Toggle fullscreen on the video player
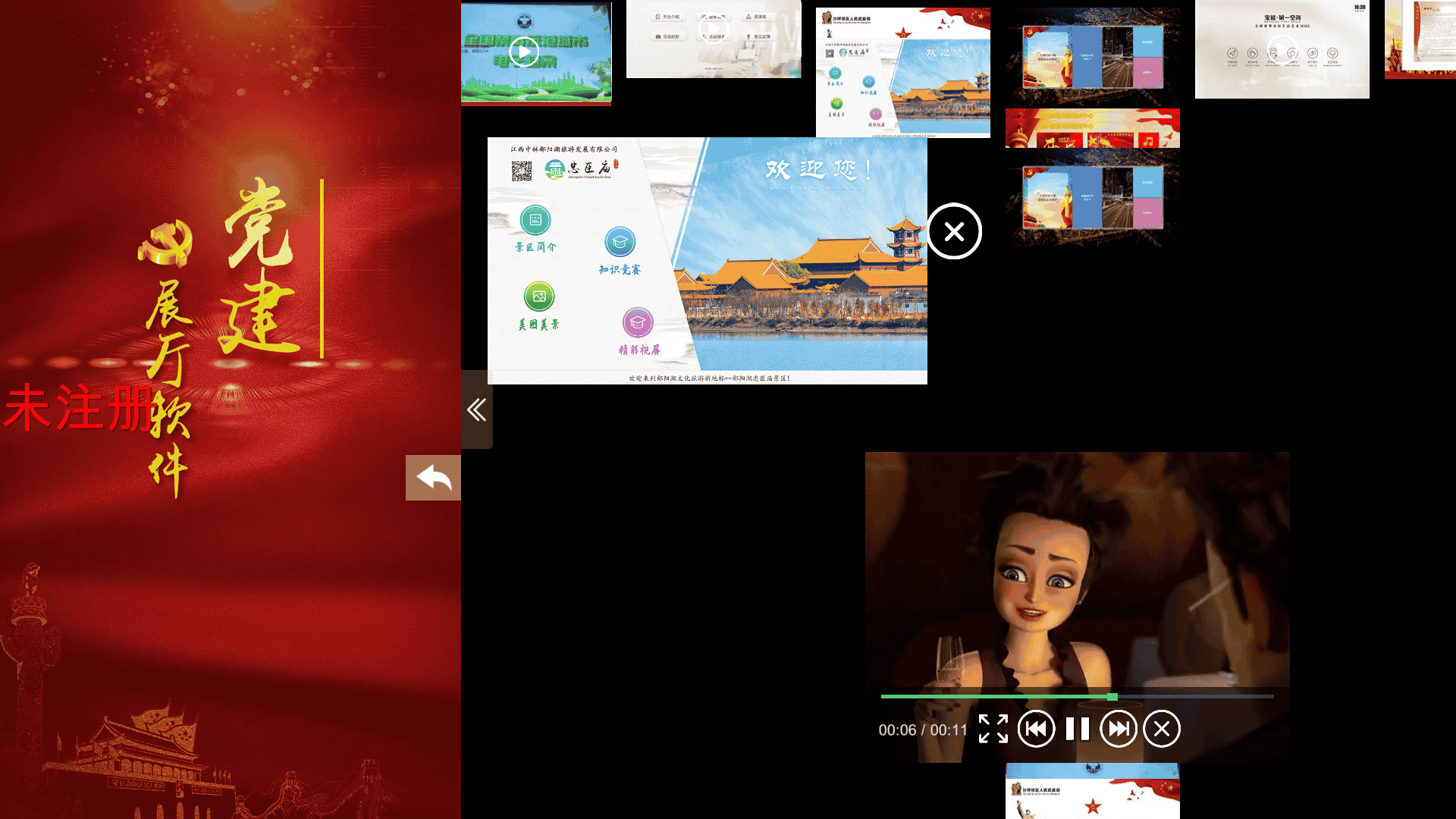This screenshot has width=1456, height=819. [993, 729]
